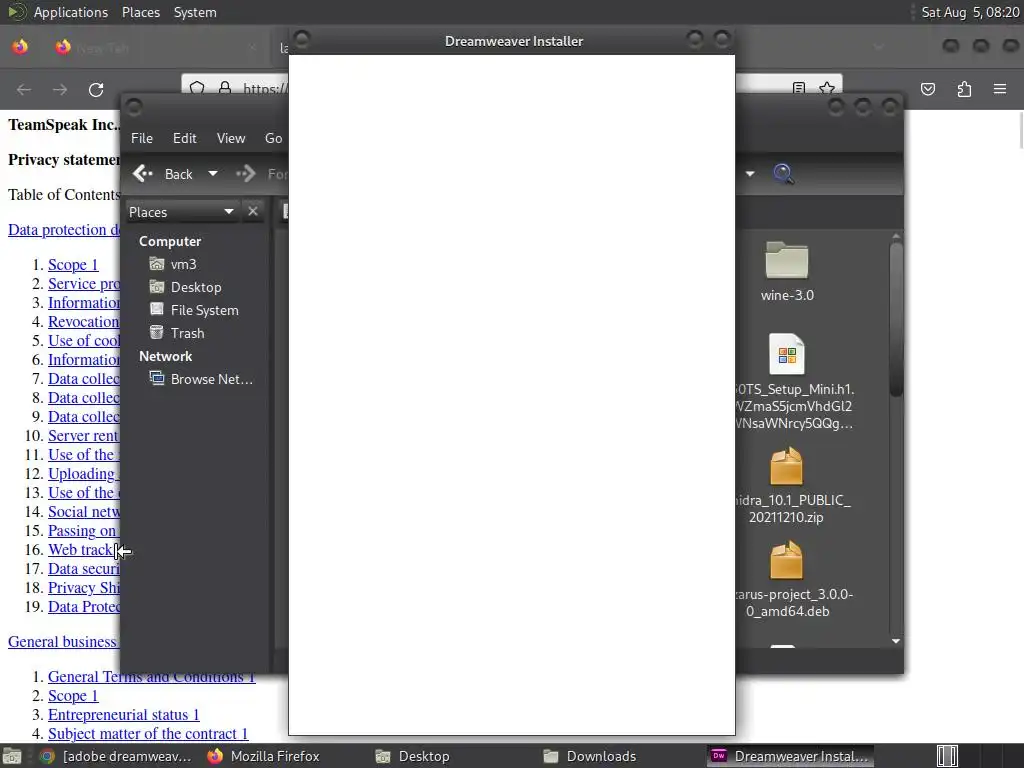Open the File menu in file manager
Image resolution: width=1024 pixels, height=768 pixels.
pyautogui.click(x=142, y=138)
